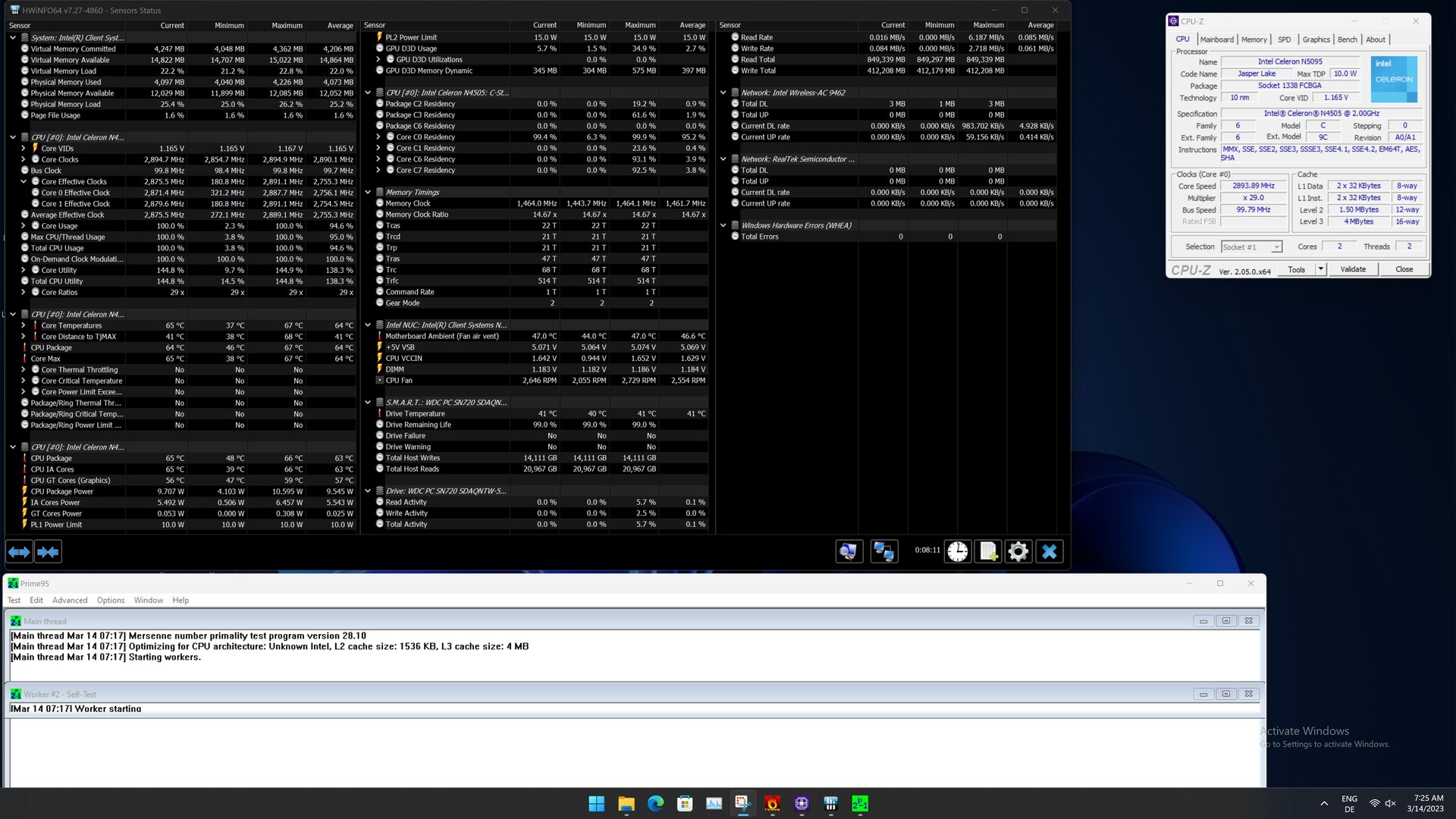The image size is (1456, 819).
Task: Open the Options menu in Prime95
Action: pos(111,600)
